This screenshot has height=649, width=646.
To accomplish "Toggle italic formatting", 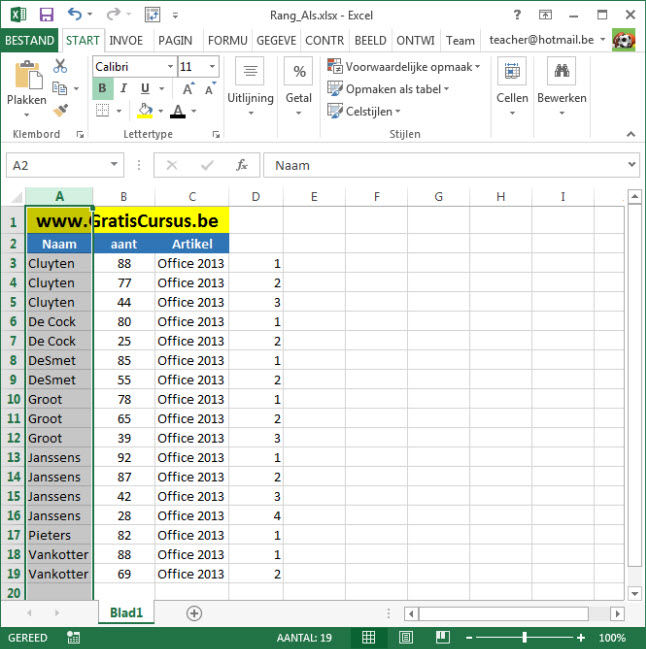I will pyautogui.click(x=123, y=88).
